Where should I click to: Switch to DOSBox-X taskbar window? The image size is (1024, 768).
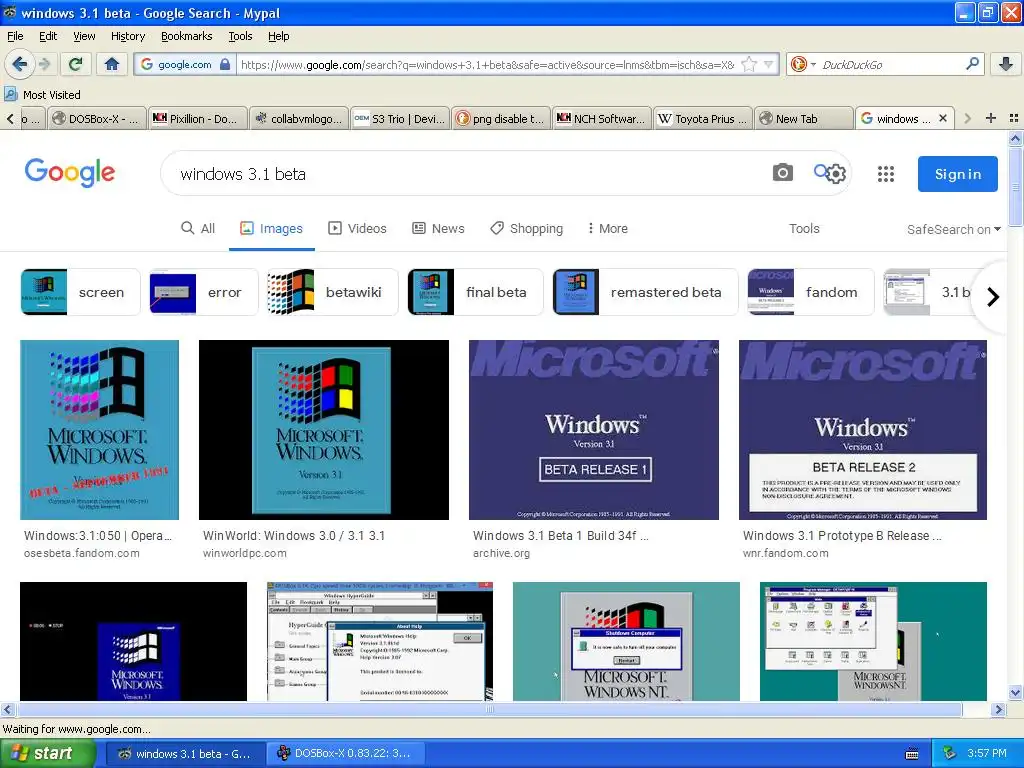[345, 754]
